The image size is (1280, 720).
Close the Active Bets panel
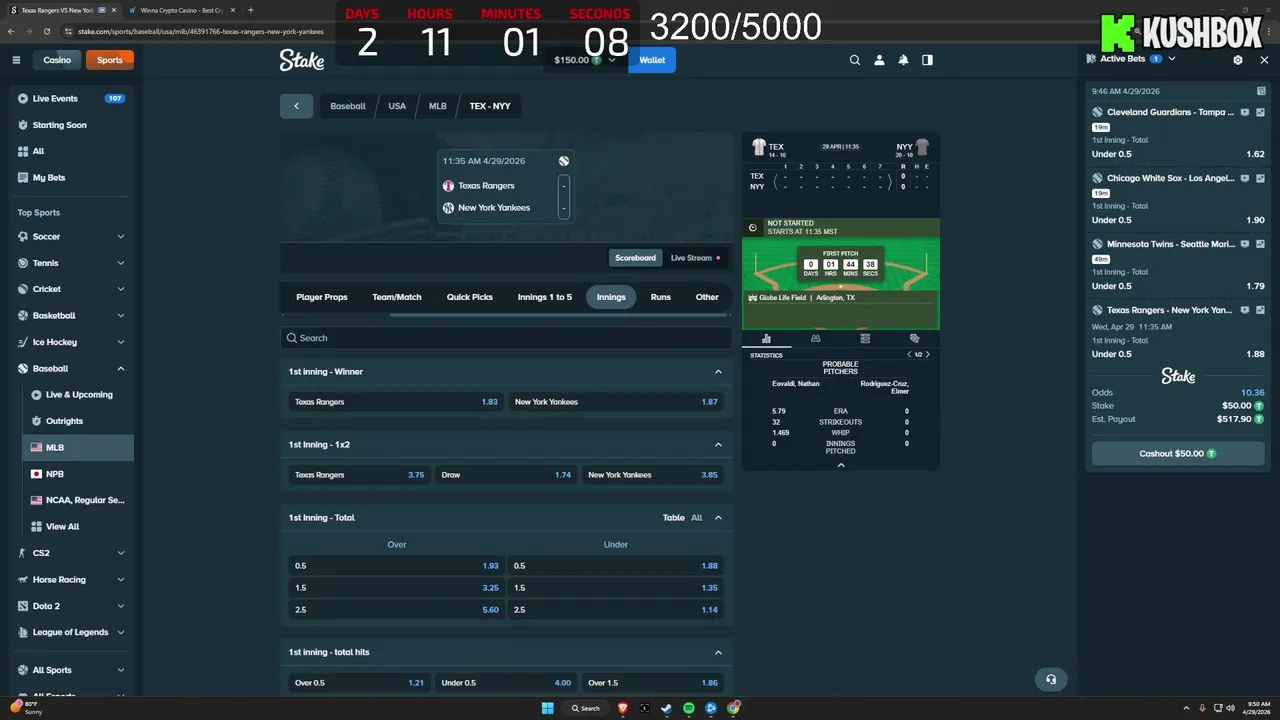pyautogui.click(x=1264, y=60)
